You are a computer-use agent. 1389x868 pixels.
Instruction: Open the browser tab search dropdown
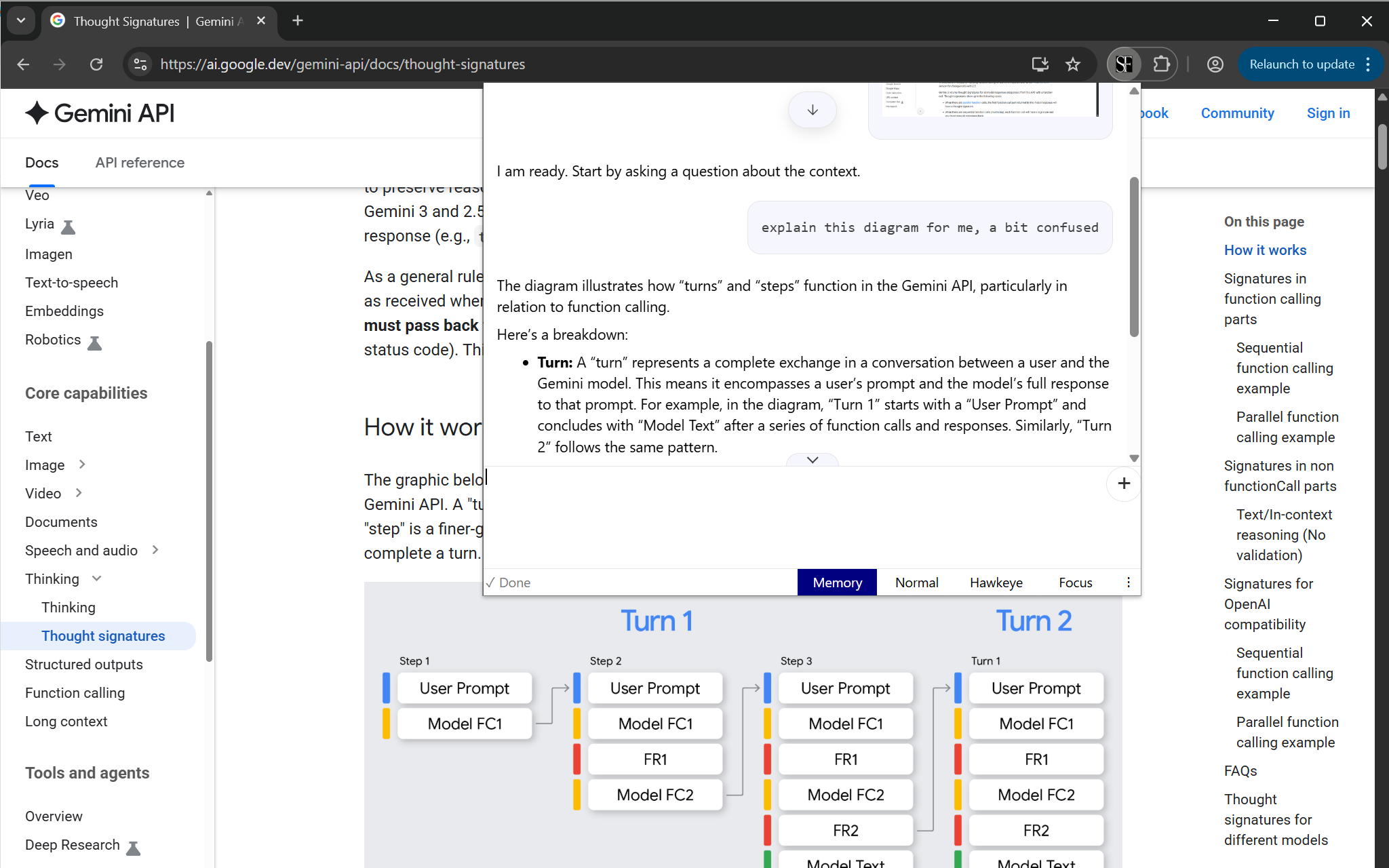click(20, 20)
